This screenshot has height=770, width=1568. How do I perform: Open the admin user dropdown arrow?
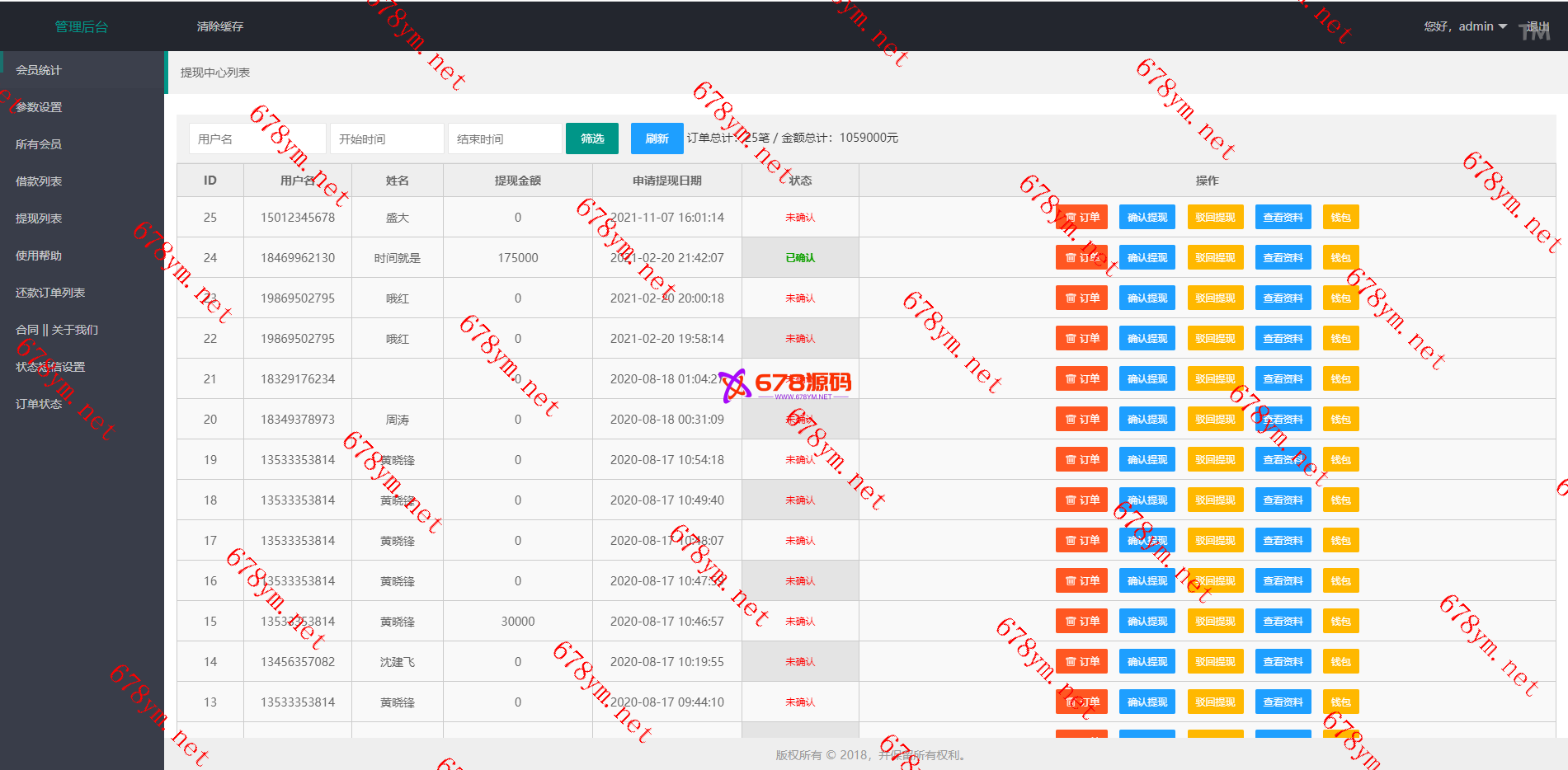pyautogui.click(x=1502, y=27)
